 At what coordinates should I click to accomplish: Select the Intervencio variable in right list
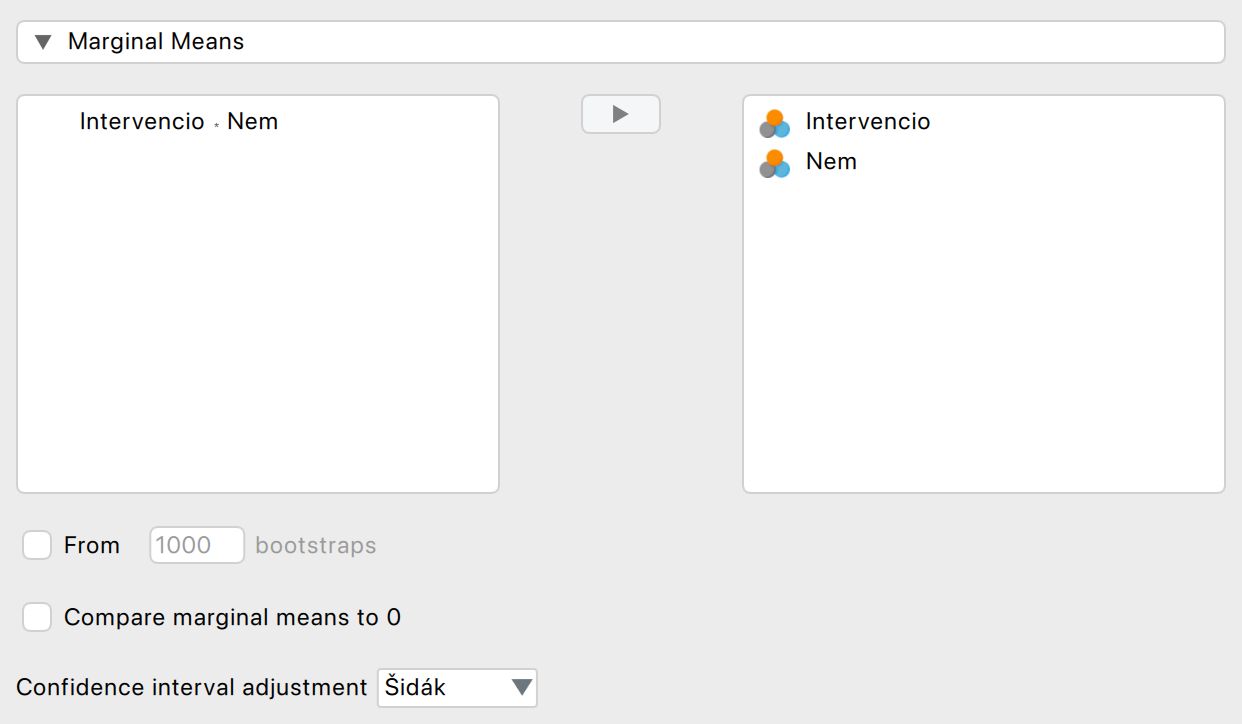pyautogui.click(x=867, y=122)
